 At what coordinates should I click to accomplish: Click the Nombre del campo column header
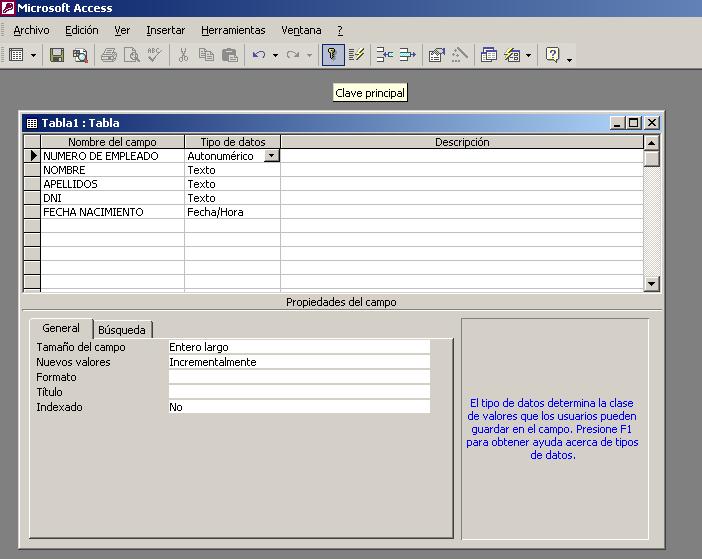pyautogui.click(x=112, y=142)
